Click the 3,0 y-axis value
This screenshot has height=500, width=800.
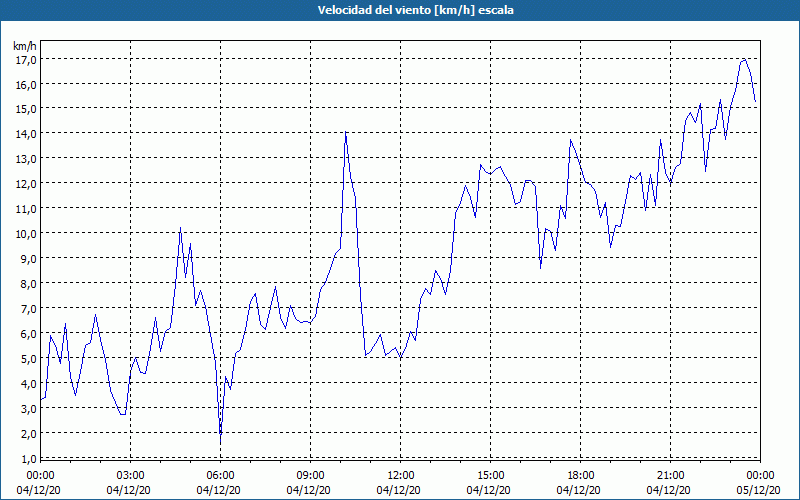[x=28, y=409]
